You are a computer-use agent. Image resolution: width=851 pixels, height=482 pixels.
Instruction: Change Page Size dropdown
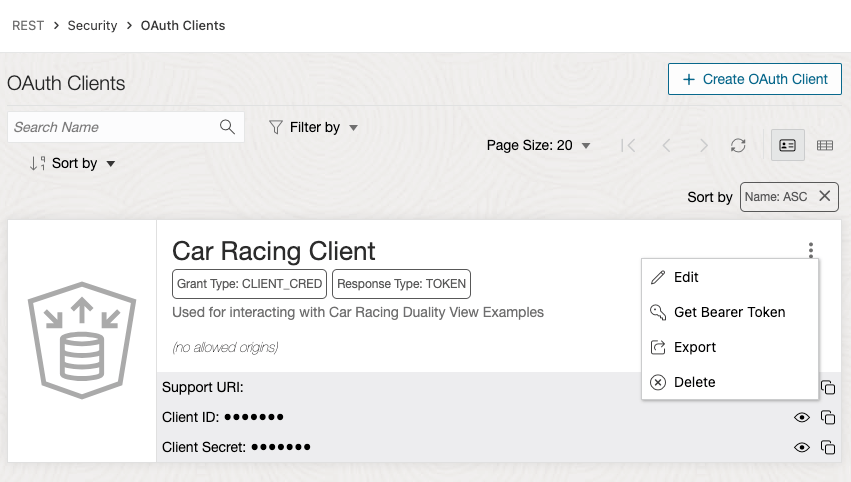[538, 145]
